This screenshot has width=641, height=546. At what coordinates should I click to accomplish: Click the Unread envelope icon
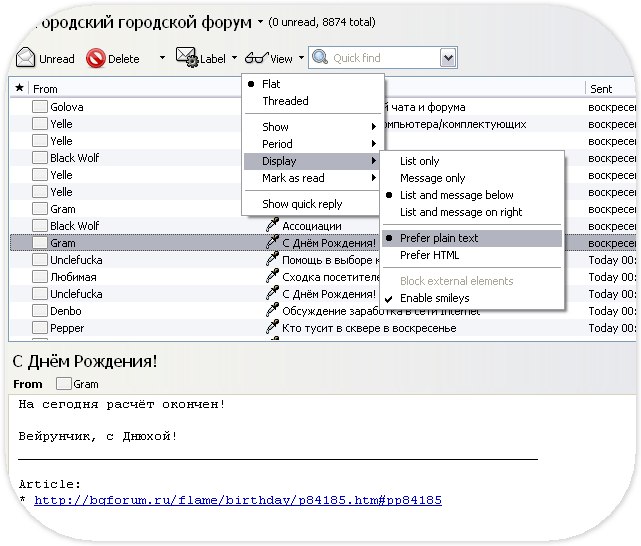(26, 58)
